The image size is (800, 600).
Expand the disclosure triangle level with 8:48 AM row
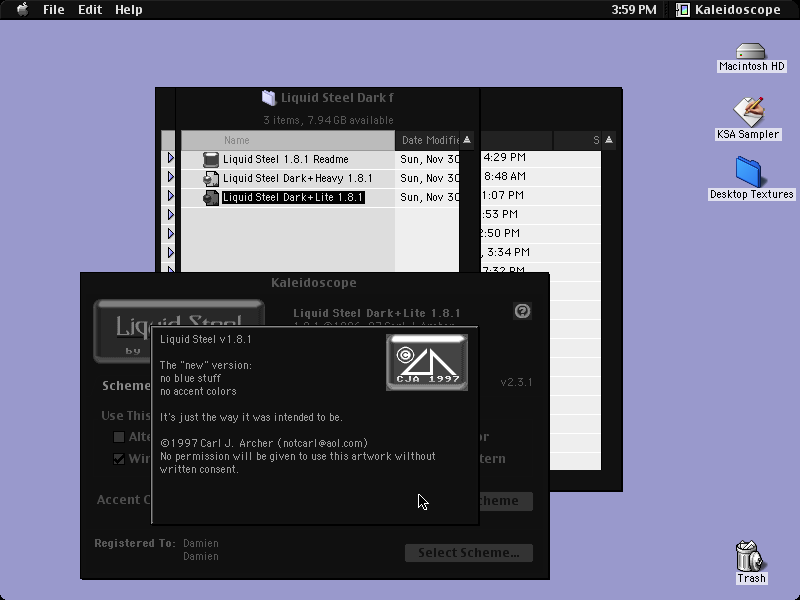(x=170, y=177)
